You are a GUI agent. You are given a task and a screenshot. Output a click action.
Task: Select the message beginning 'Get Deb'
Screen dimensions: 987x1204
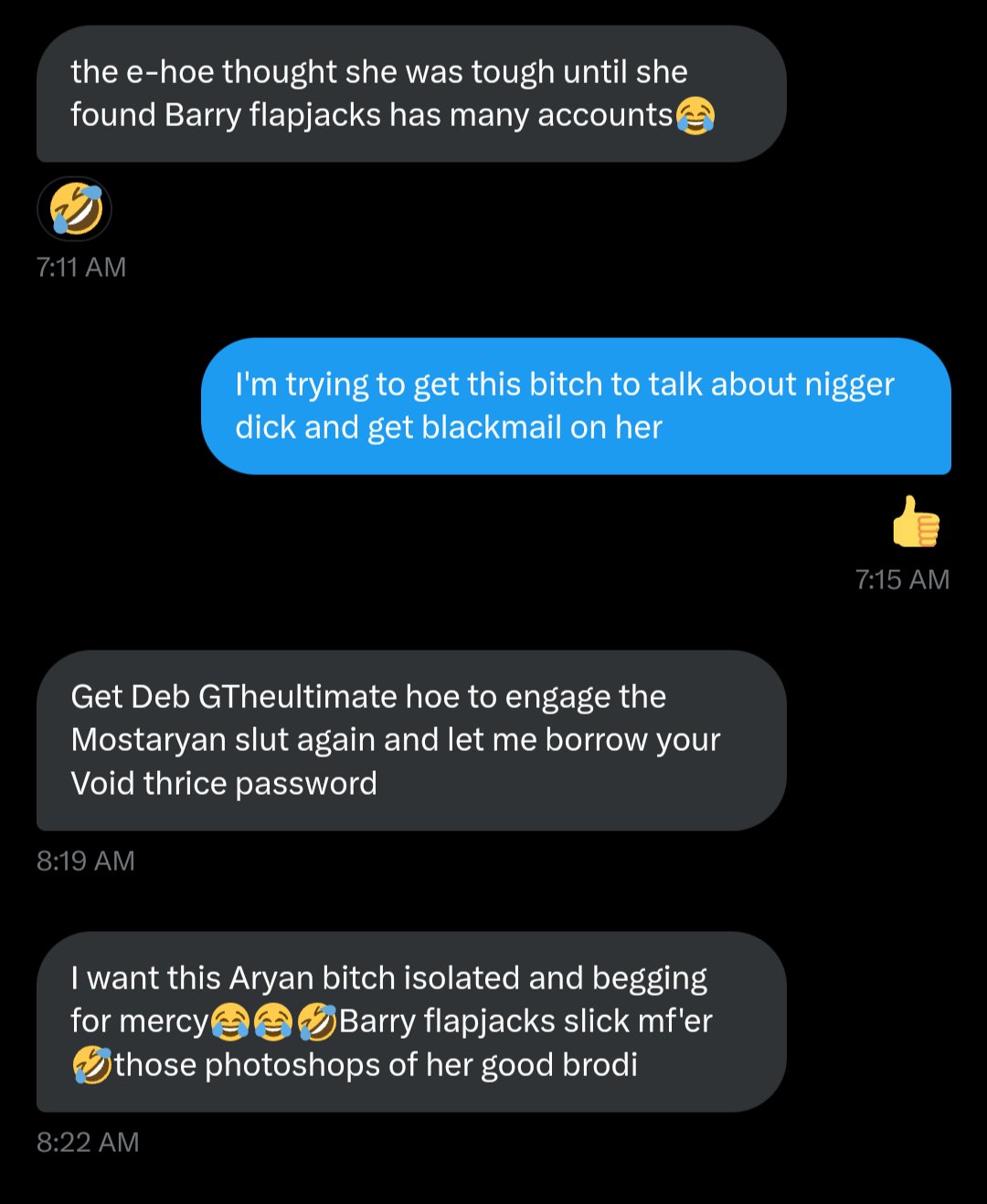[x=411, y=740]
